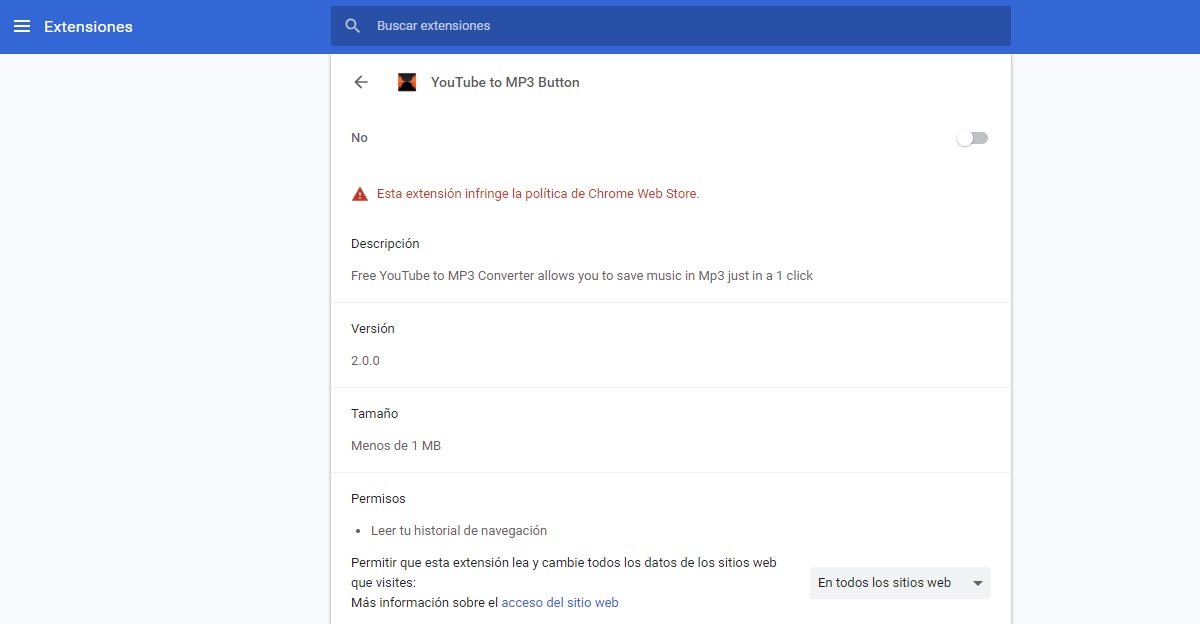Click the Free YouTube to MP3 description text
This screenshot has height=624, width=1200.
pos(582,276)
